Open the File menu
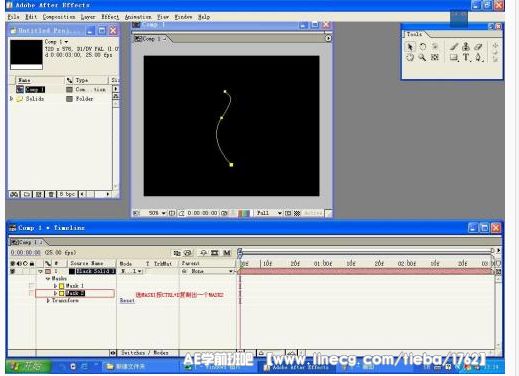 (x=13, y=17)
